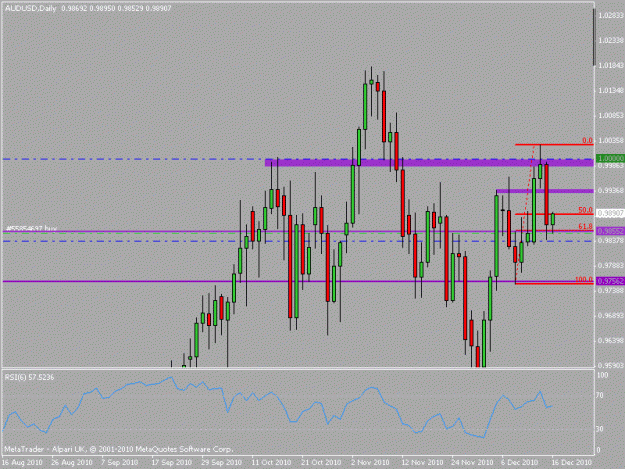This screenshot has width=625, height=469.
Task: Click the 0.96893 price scale label
Action: coord(611,316)
